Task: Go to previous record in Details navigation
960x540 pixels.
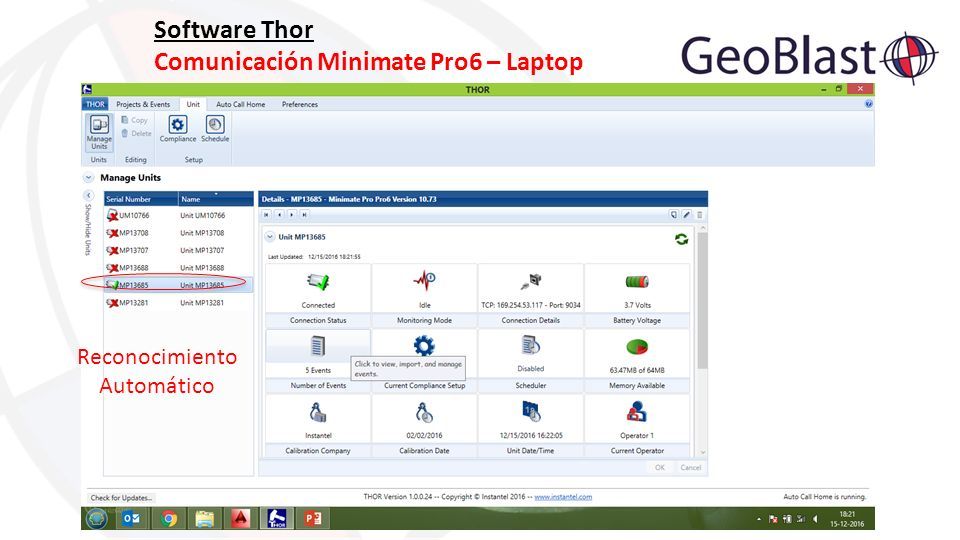Action: click(279, 215)
